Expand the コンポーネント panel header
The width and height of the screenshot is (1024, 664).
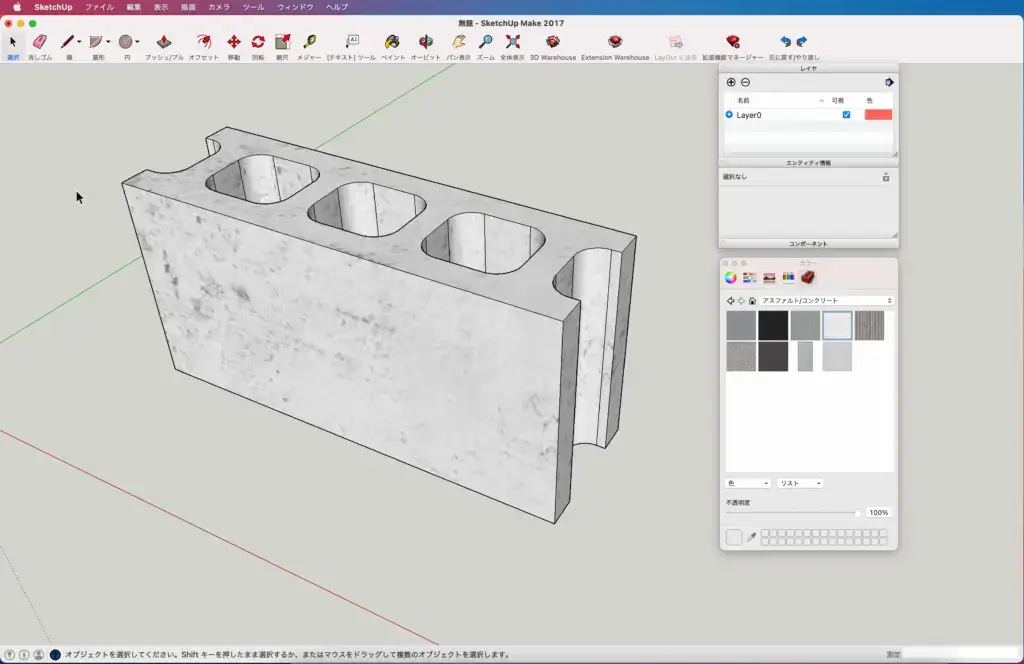tap(808, 244)
